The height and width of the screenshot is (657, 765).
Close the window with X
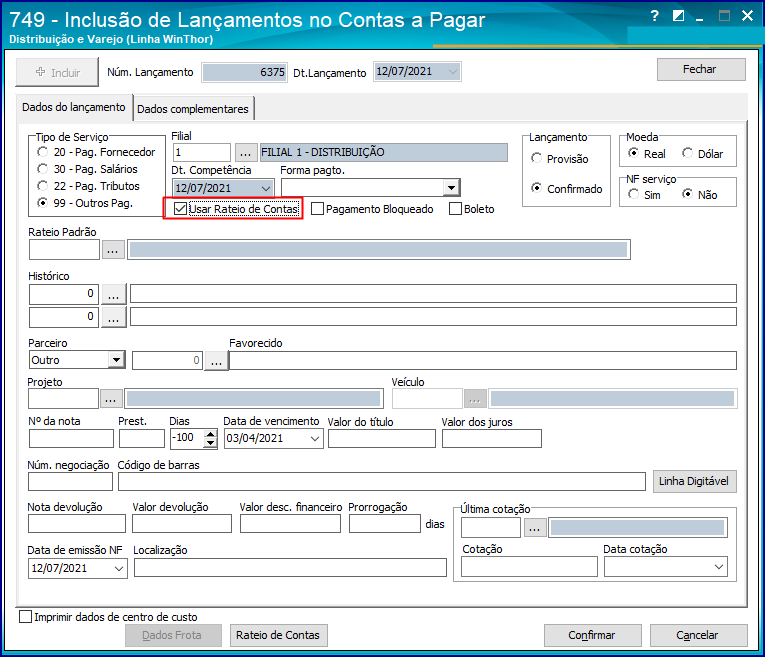747,16
